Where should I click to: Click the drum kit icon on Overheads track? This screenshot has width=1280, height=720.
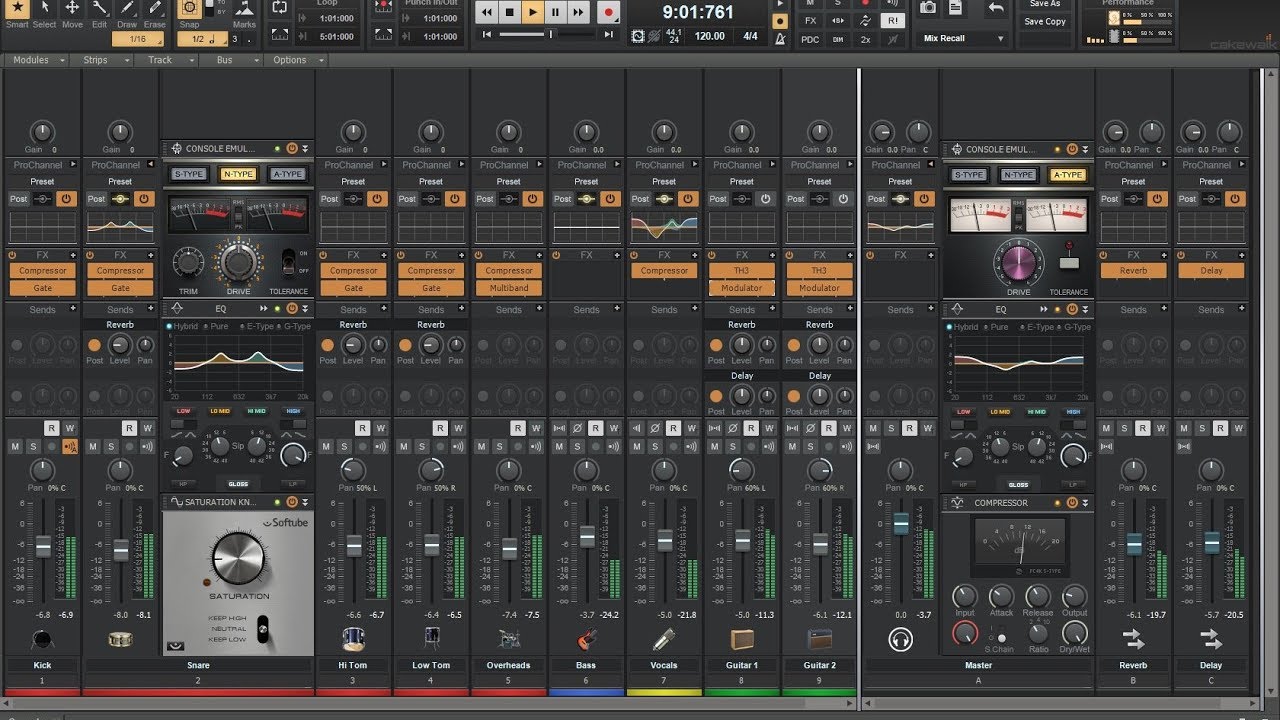[x=509, y=639]
